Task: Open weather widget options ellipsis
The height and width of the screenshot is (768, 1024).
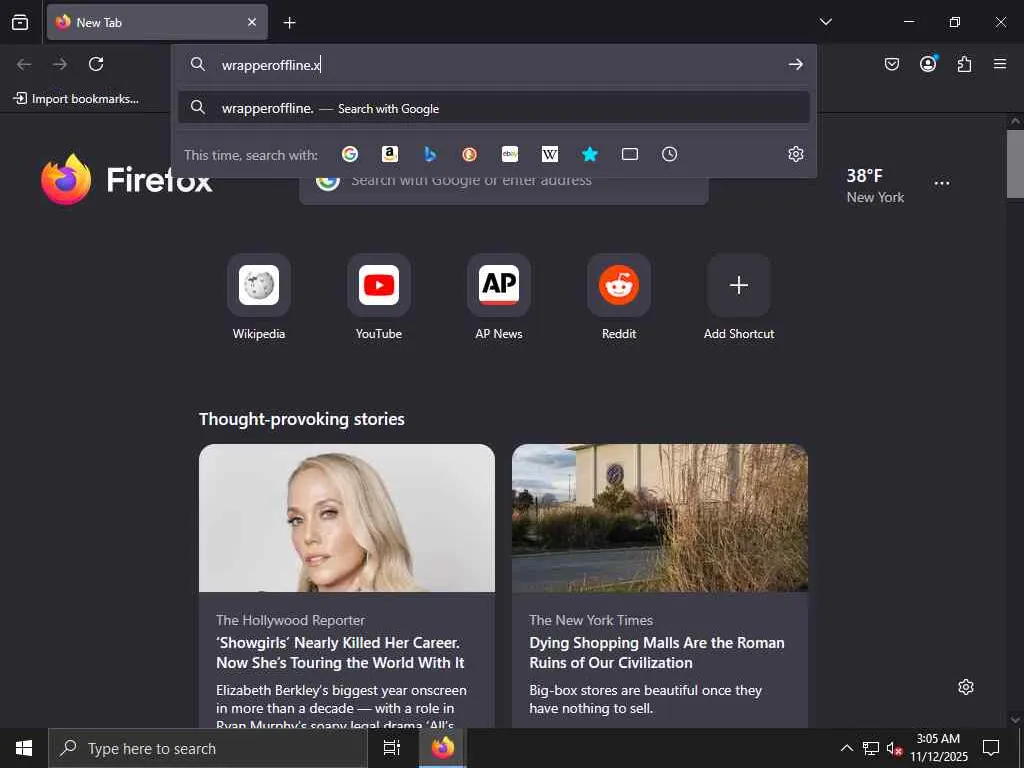Action: point(942,184)
